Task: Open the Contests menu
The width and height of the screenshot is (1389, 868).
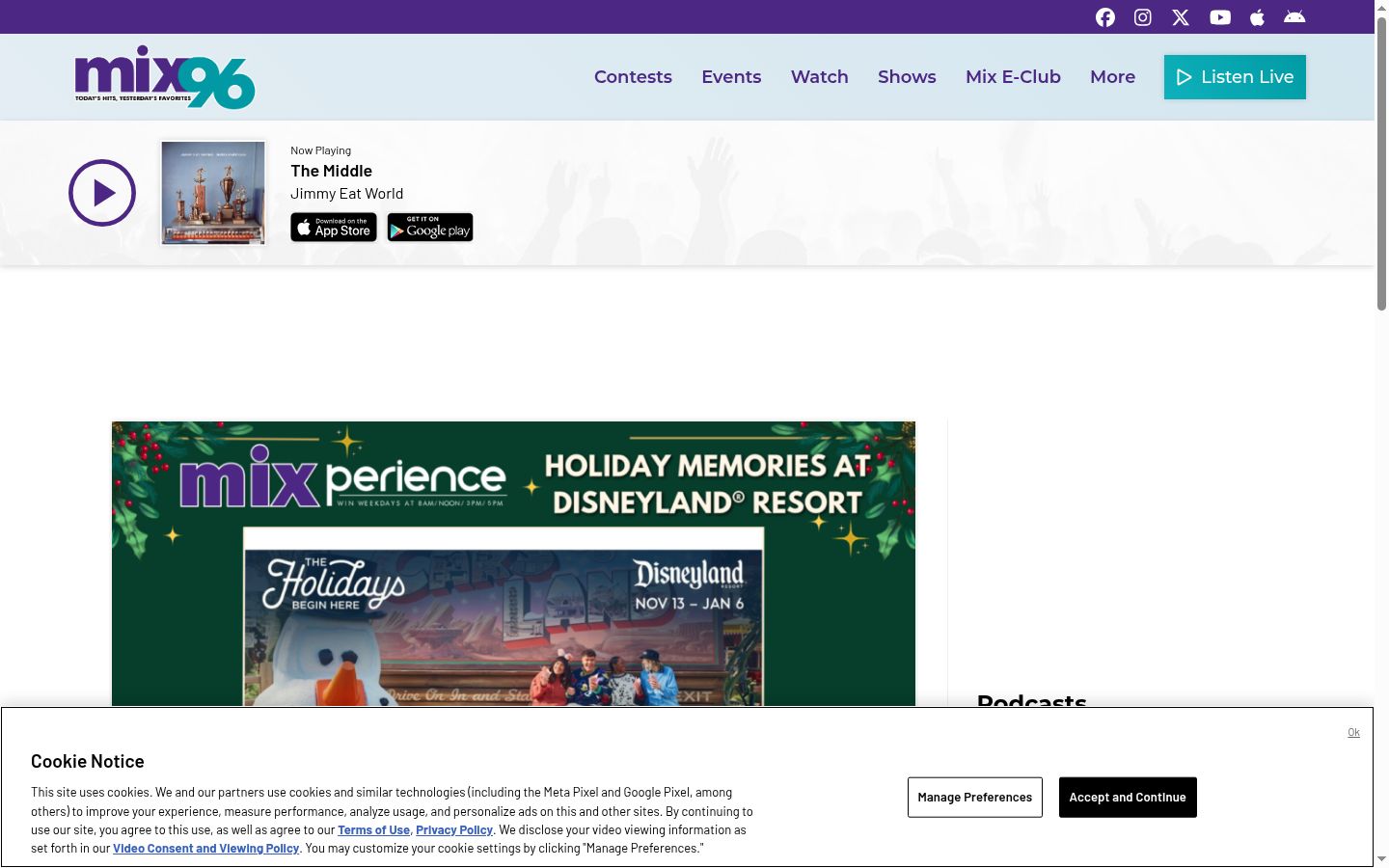Action: click(633, 77)
